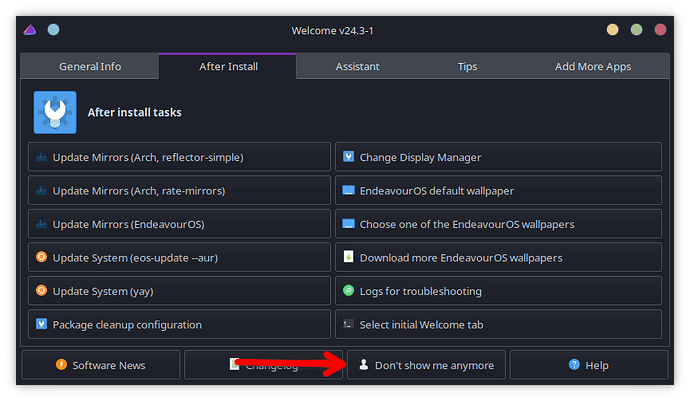Open the Help button
This screenshot has height=401, width=690.
pyautogui.click(x=589, y=365)
